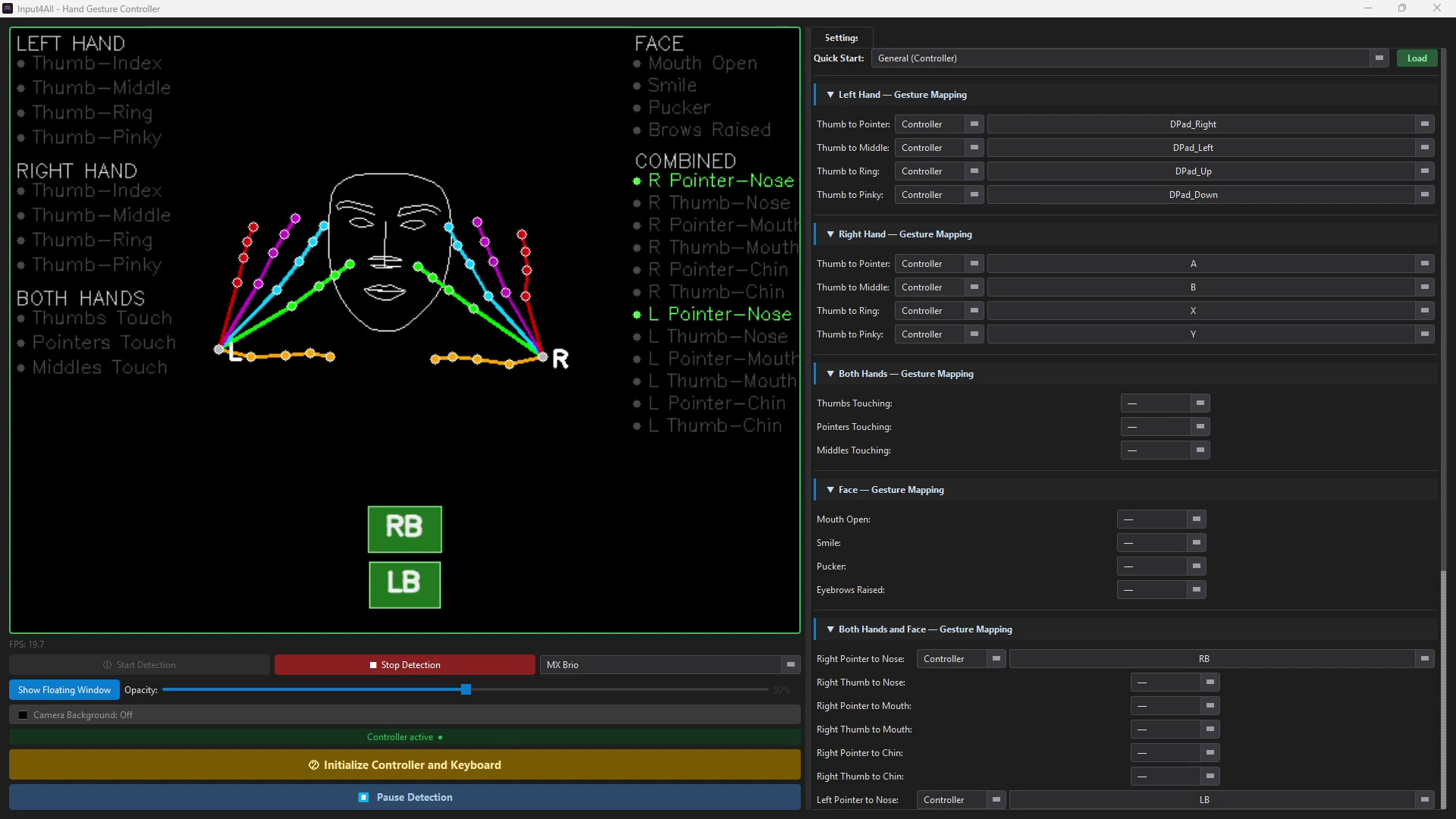Select the Settings tab
The width and height of the screenshot is (1456, 819).
pos(842,38)
